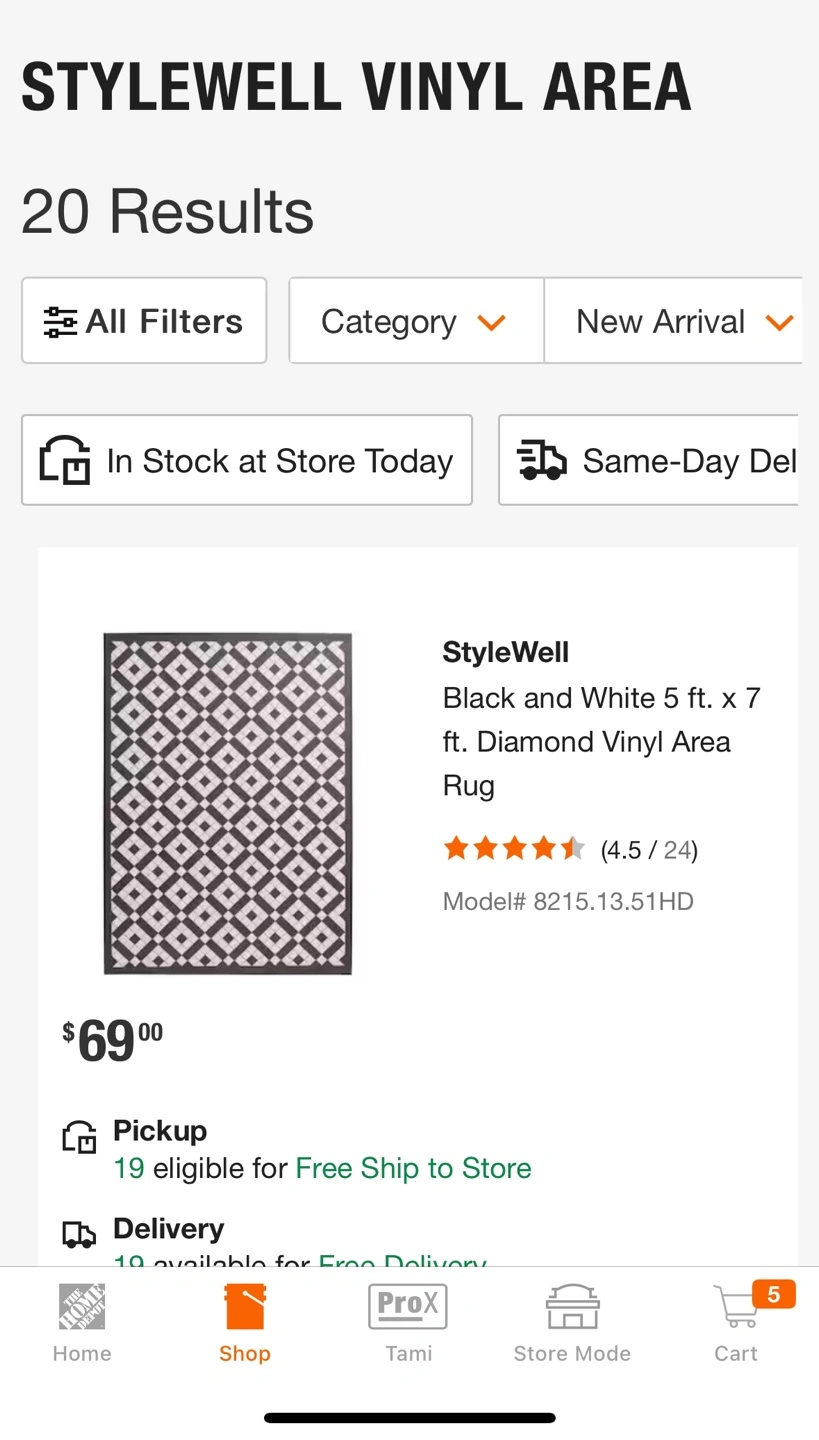Open the All Filters panel
Viewport: 819px width, 1440px height.
(x=144, y=322)
